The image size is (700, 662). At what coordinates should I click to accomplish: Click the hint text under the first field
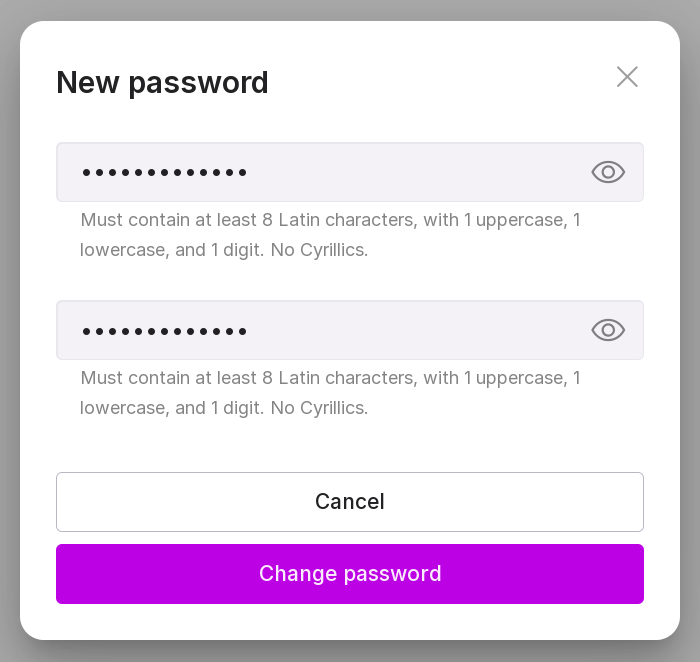coord(330,234)
